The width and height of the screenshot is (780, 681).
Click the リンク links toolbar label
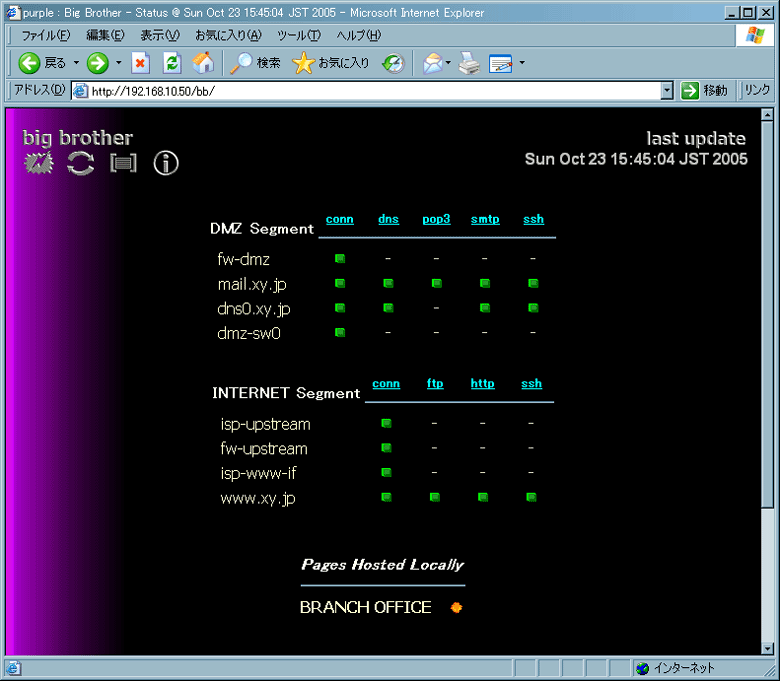tap(757, 91)
